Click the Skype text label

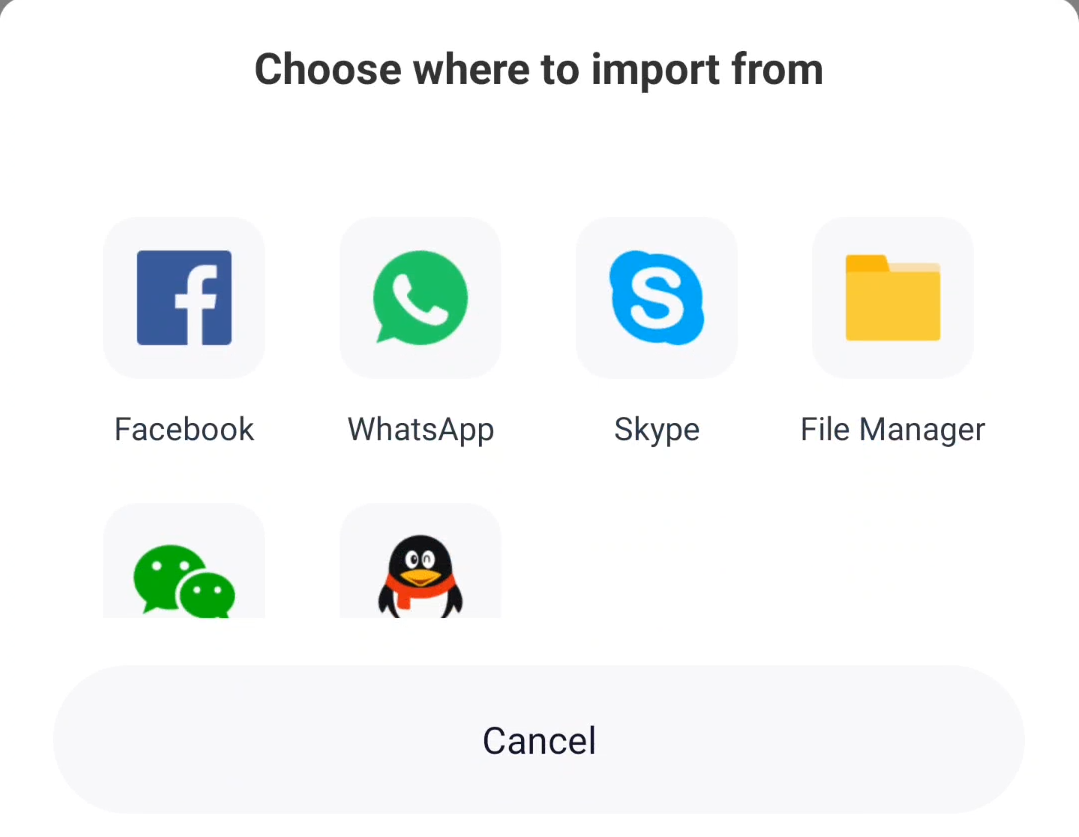pos(656,430)
